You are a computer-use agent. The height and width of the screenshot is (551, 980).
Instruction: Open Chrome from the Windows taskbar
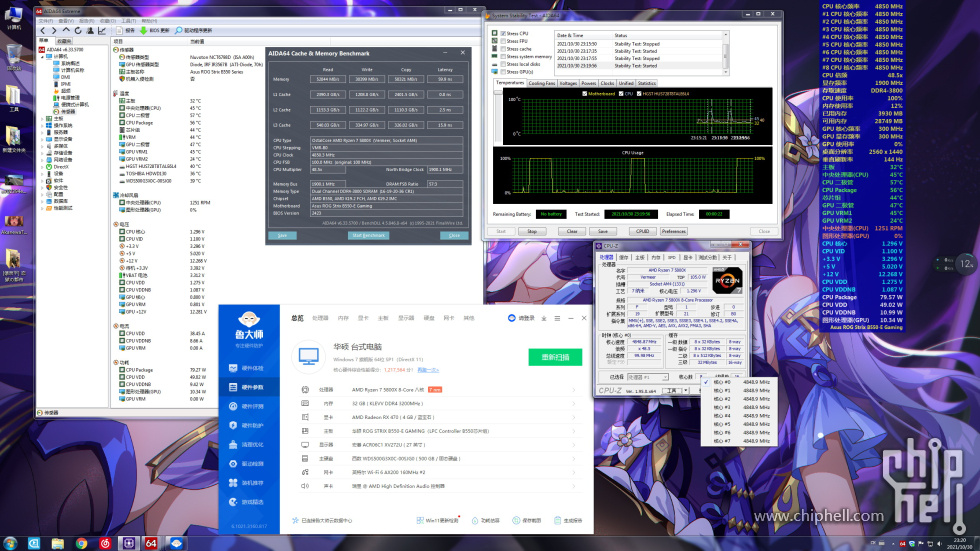[81, 544]
